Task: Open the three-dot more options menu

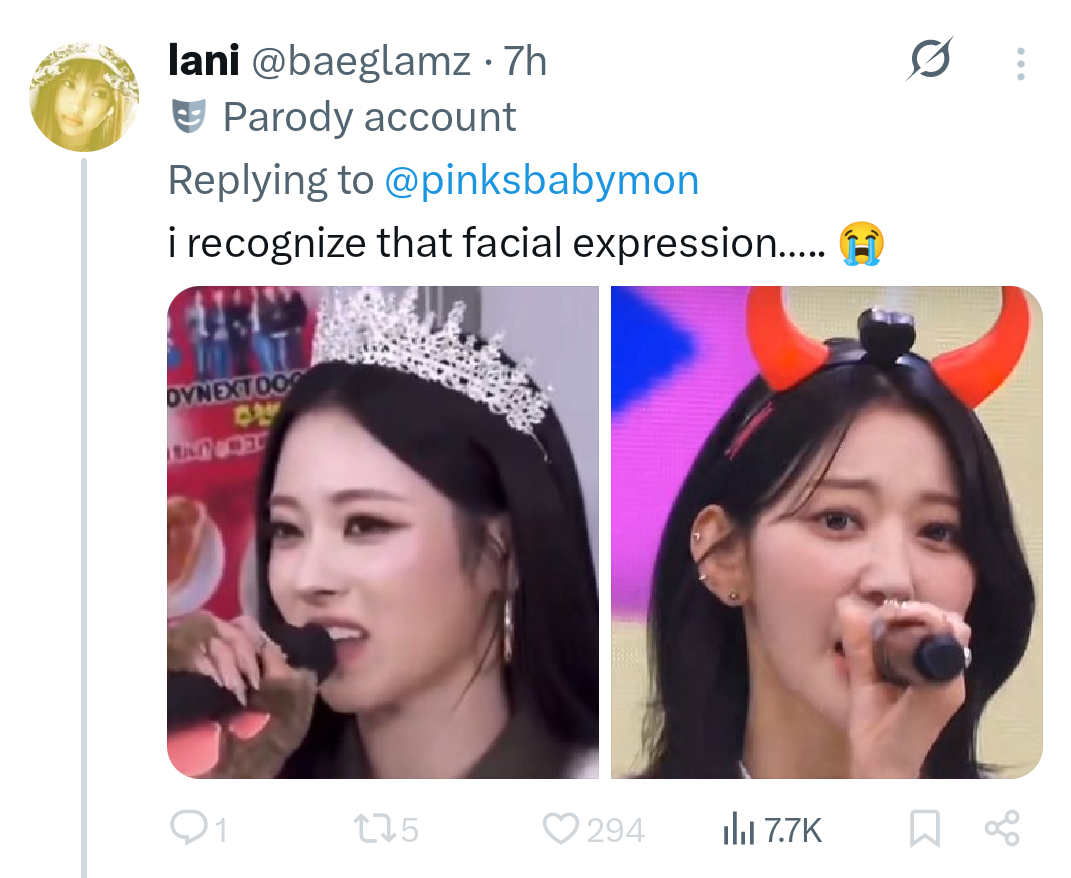Action: click(1020, 64)
